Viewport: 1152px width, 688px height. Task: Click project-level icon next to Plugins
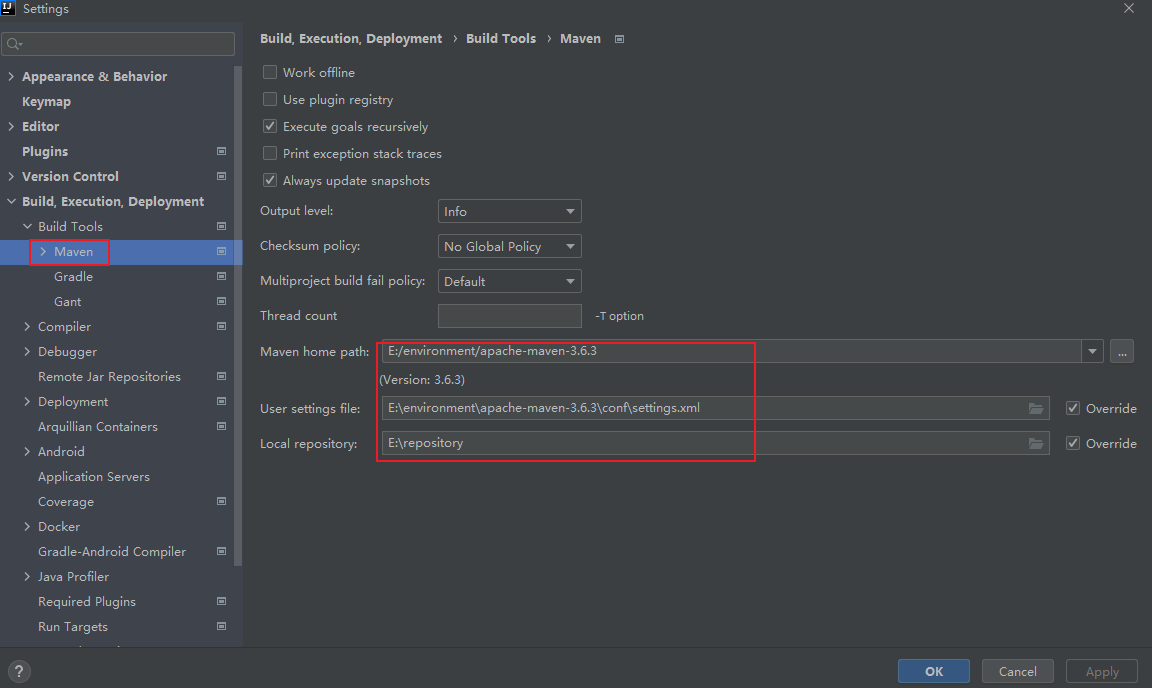[x=221, y=152]
